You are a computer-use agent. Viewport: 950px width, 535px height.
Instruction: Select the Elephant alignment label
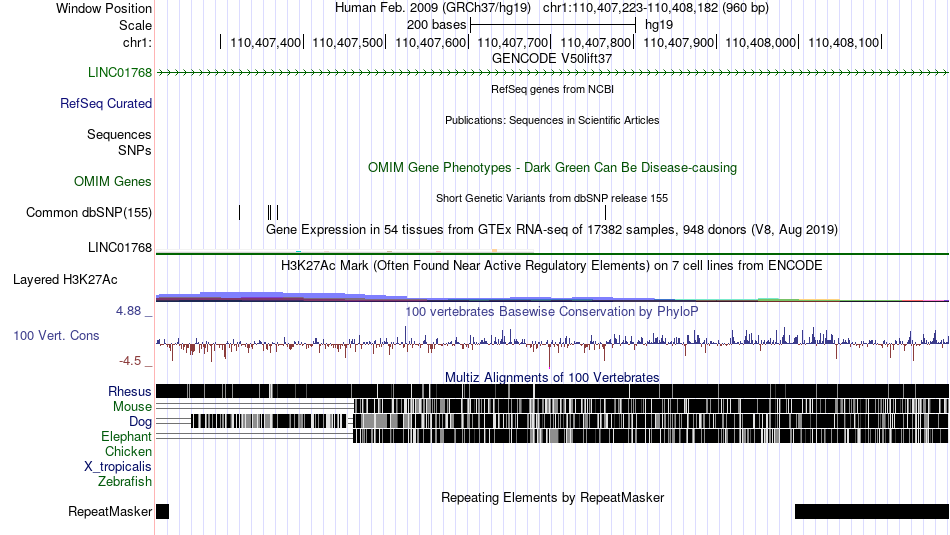[x=126, y=436]
